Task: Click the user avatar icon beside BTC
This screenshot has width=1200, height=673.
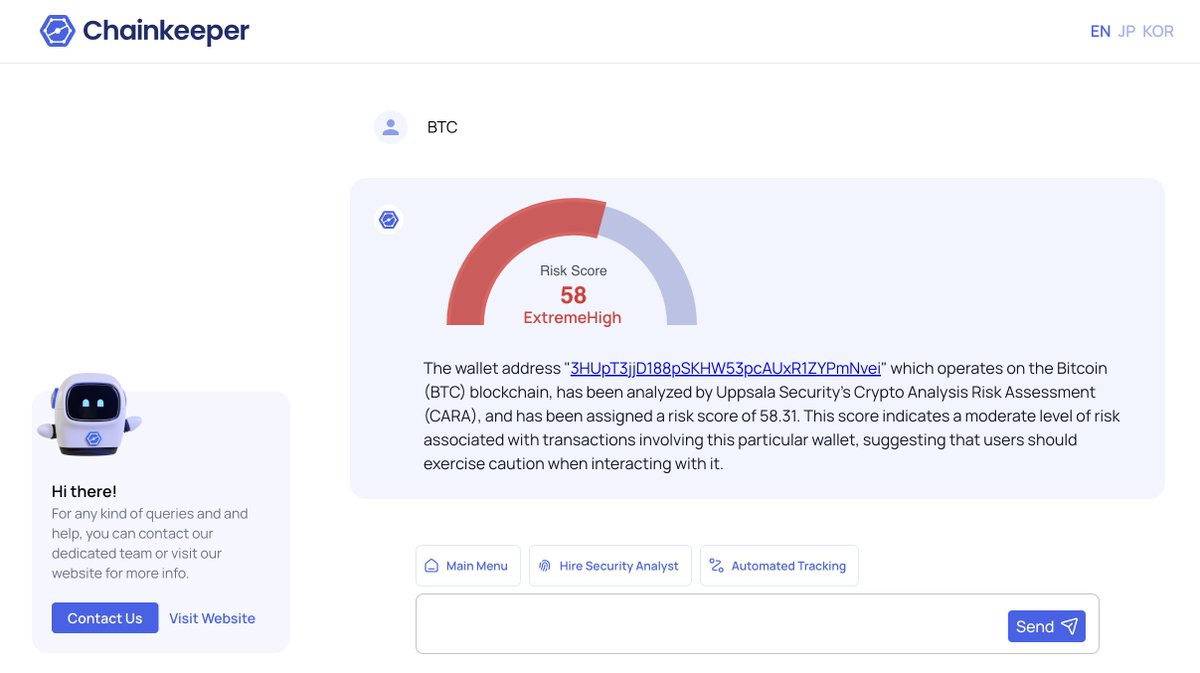Action: pos(390,127)
